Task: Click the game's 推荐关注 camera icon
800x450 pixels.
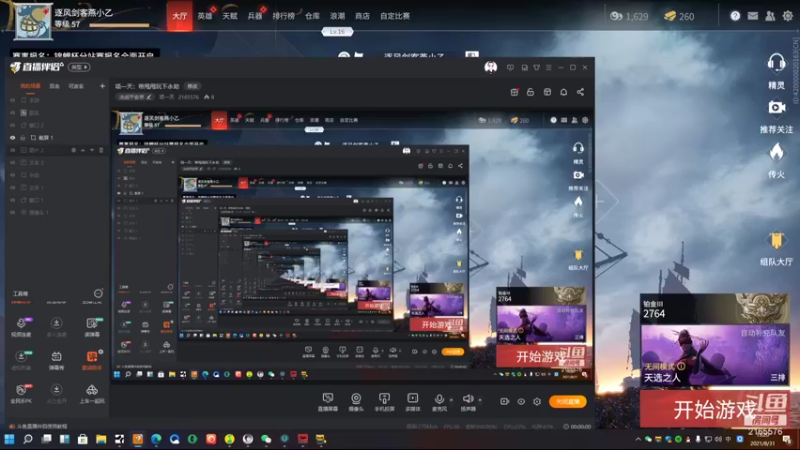Action: [776, 108]
